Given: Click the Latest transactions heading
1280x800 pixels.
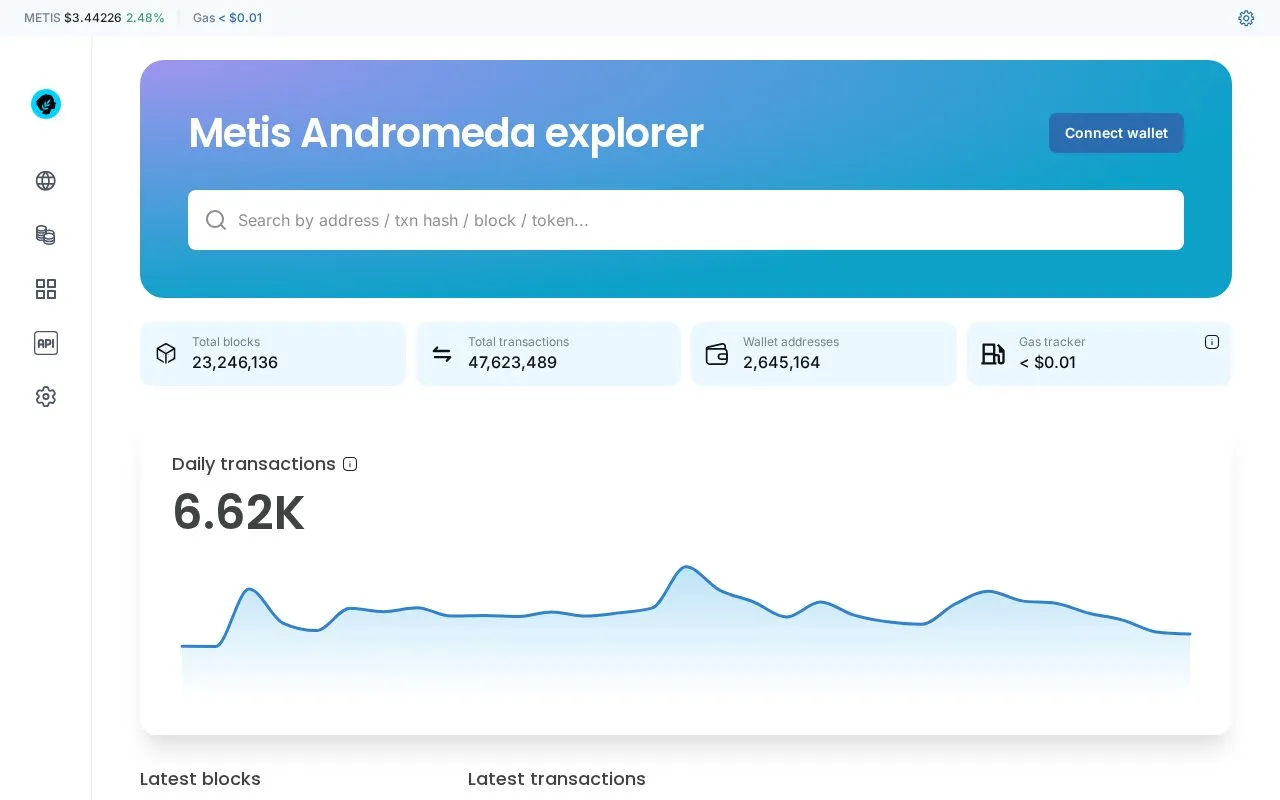Looking at the screenshot, I should (557, 779).
